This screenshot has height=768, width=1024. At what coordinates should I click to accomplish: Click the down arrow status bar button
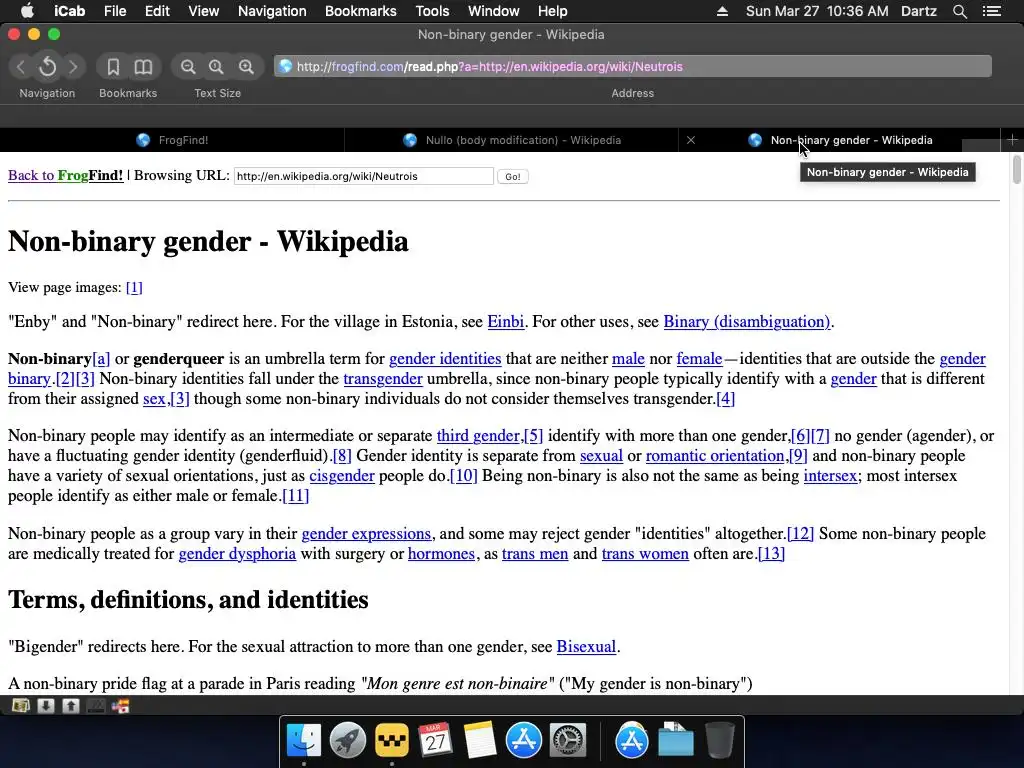point(46,705)
